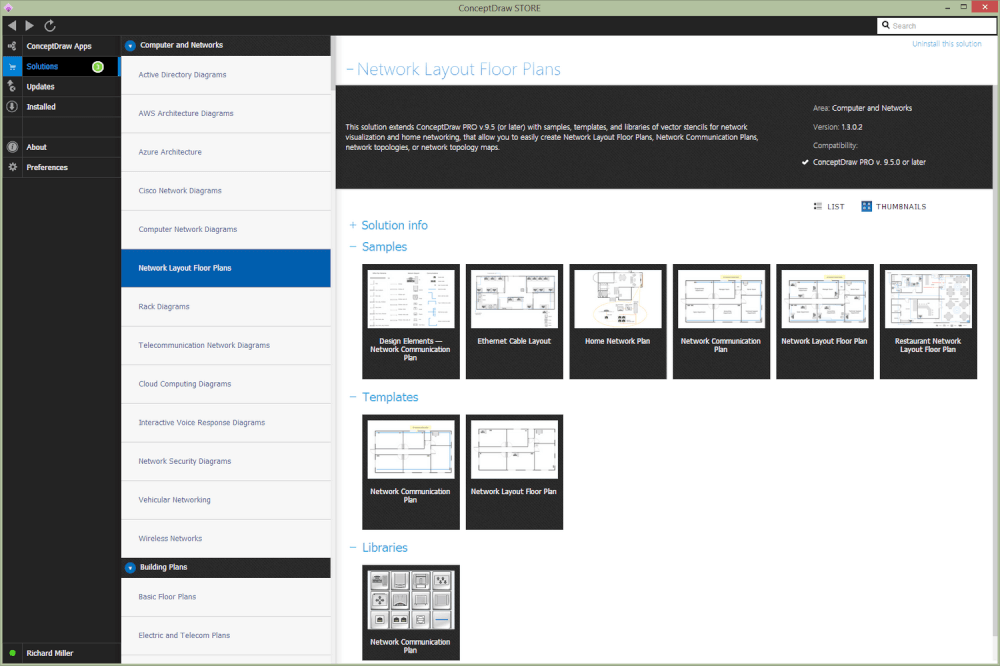Select Cloud Computing Diagrams solution

pyautogui.click(x=226, y=384)
